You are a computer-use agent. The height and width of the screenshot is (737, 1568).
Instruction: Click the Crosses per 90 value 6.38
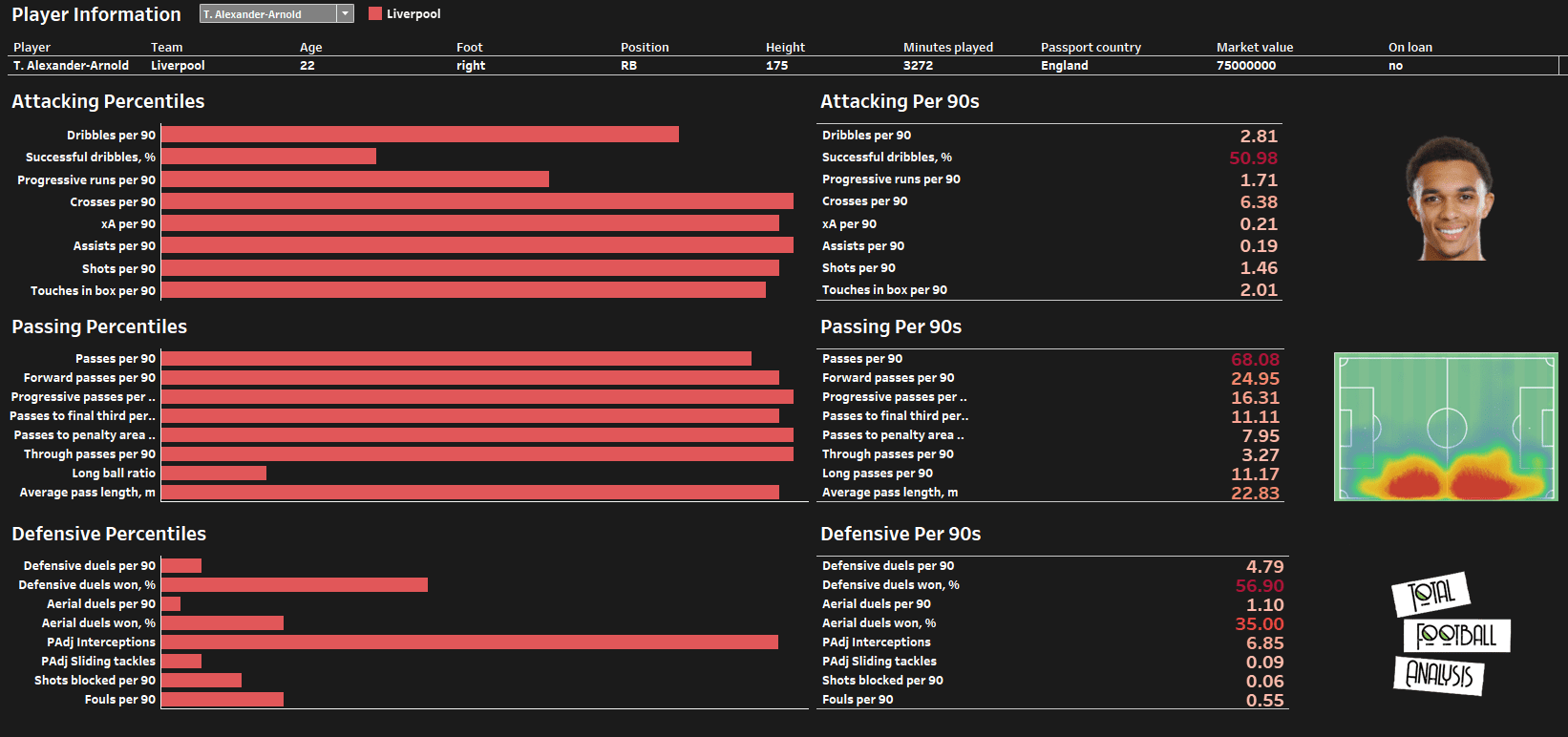tap(1259, 201)
